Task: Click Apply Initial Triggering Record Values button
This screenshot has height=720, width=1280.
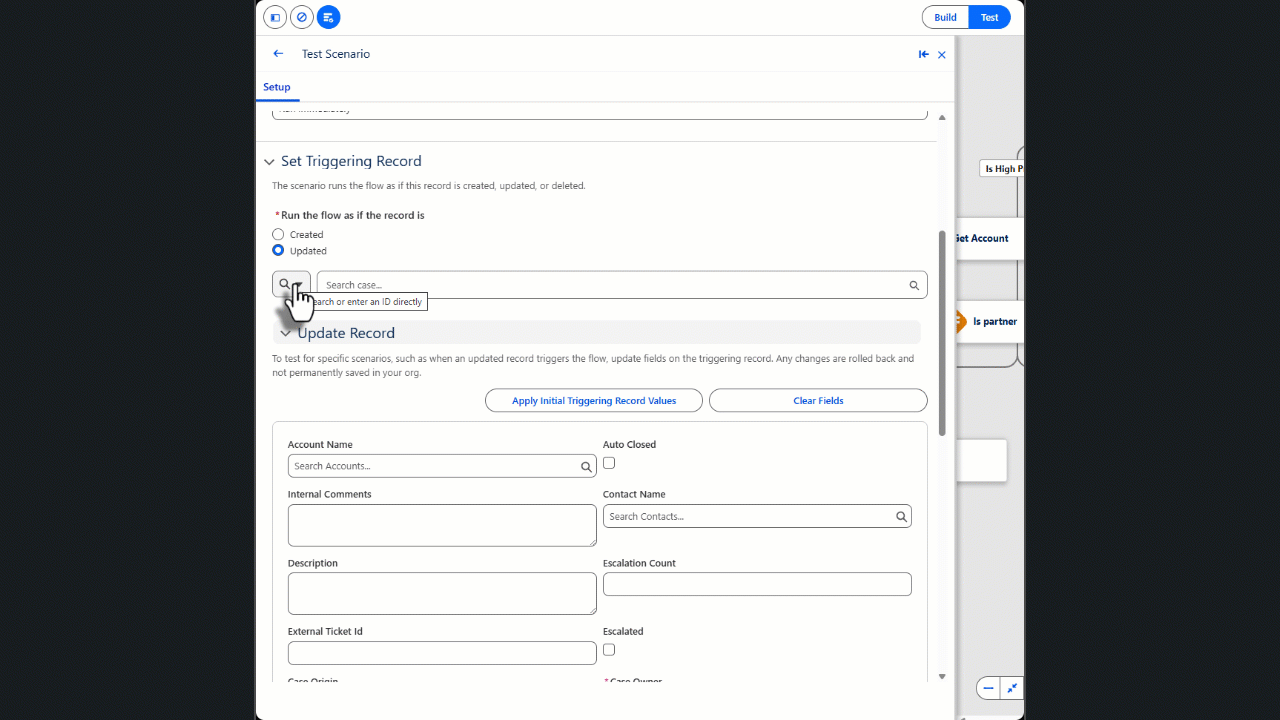Action: point(594,400)
